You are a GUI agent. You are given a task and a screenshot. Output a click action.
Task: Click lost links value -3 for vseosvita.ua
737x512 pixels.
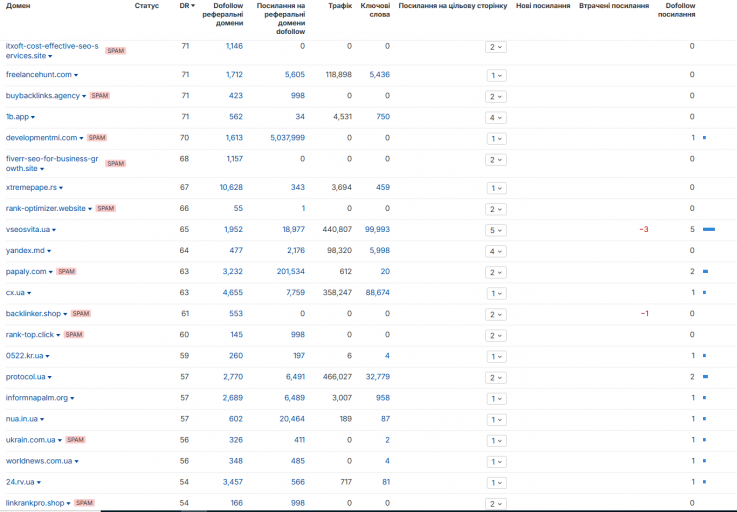coord(644,229)
